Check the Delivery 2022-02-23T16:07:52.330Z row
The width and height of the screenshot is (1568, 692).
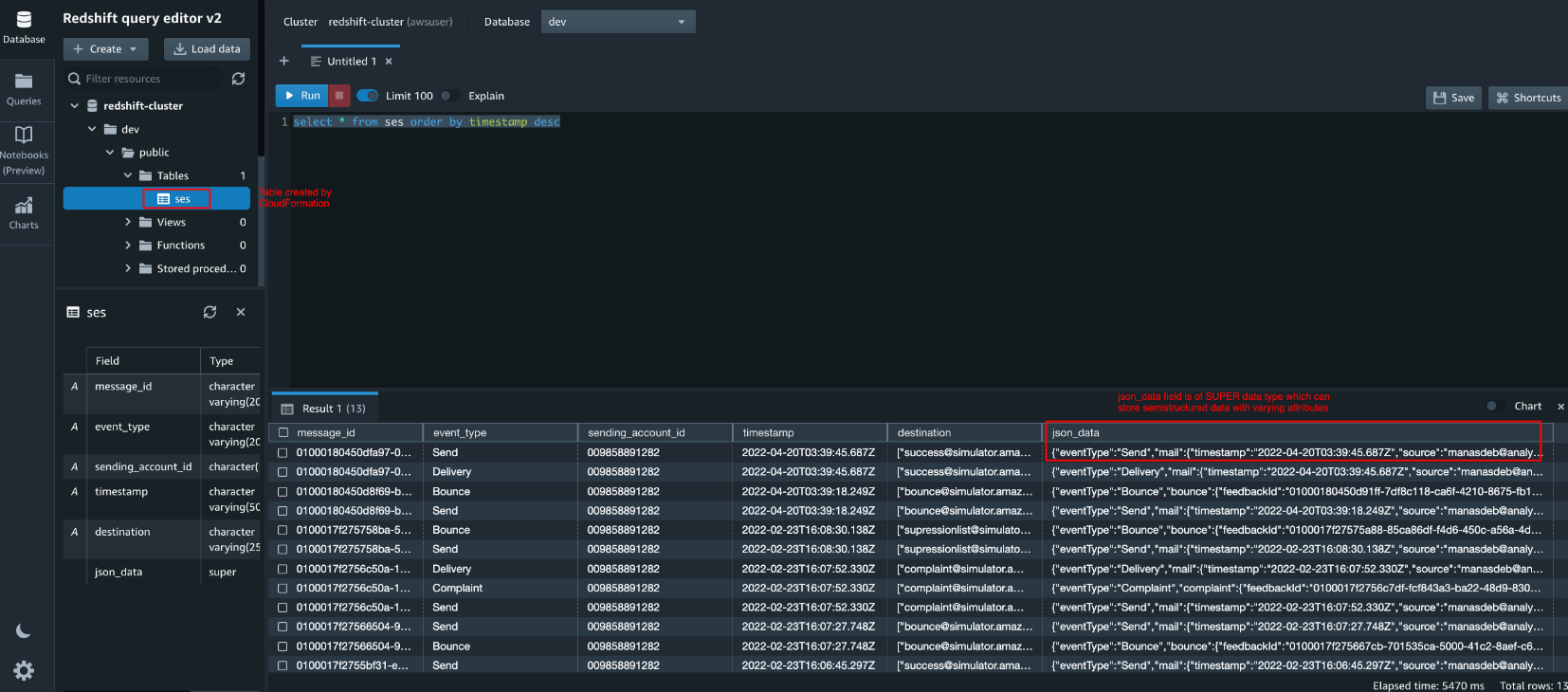pyautogui.click(x=283, y=569)
